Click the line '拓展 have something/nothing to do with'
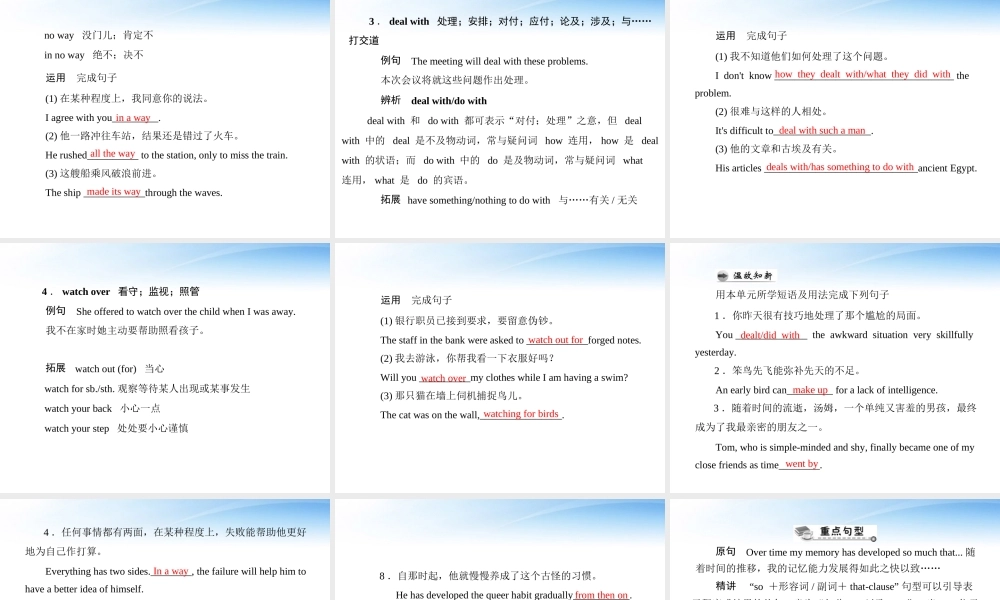Image resolution: width=1000 pixels, height=600 pixels. click(x=509, y=200)
